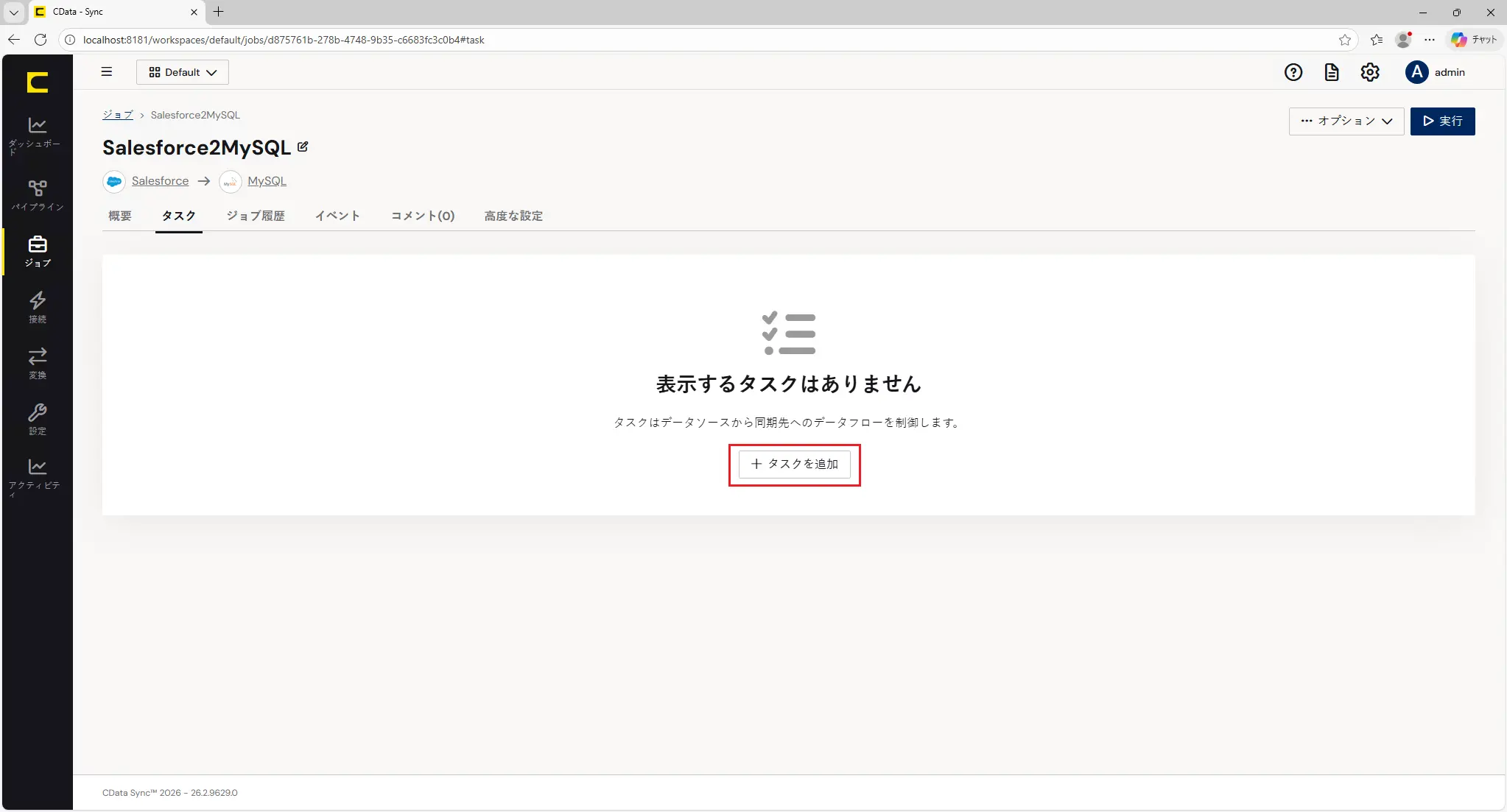
Task: Select the タスク tab
Action: point(179,216)
